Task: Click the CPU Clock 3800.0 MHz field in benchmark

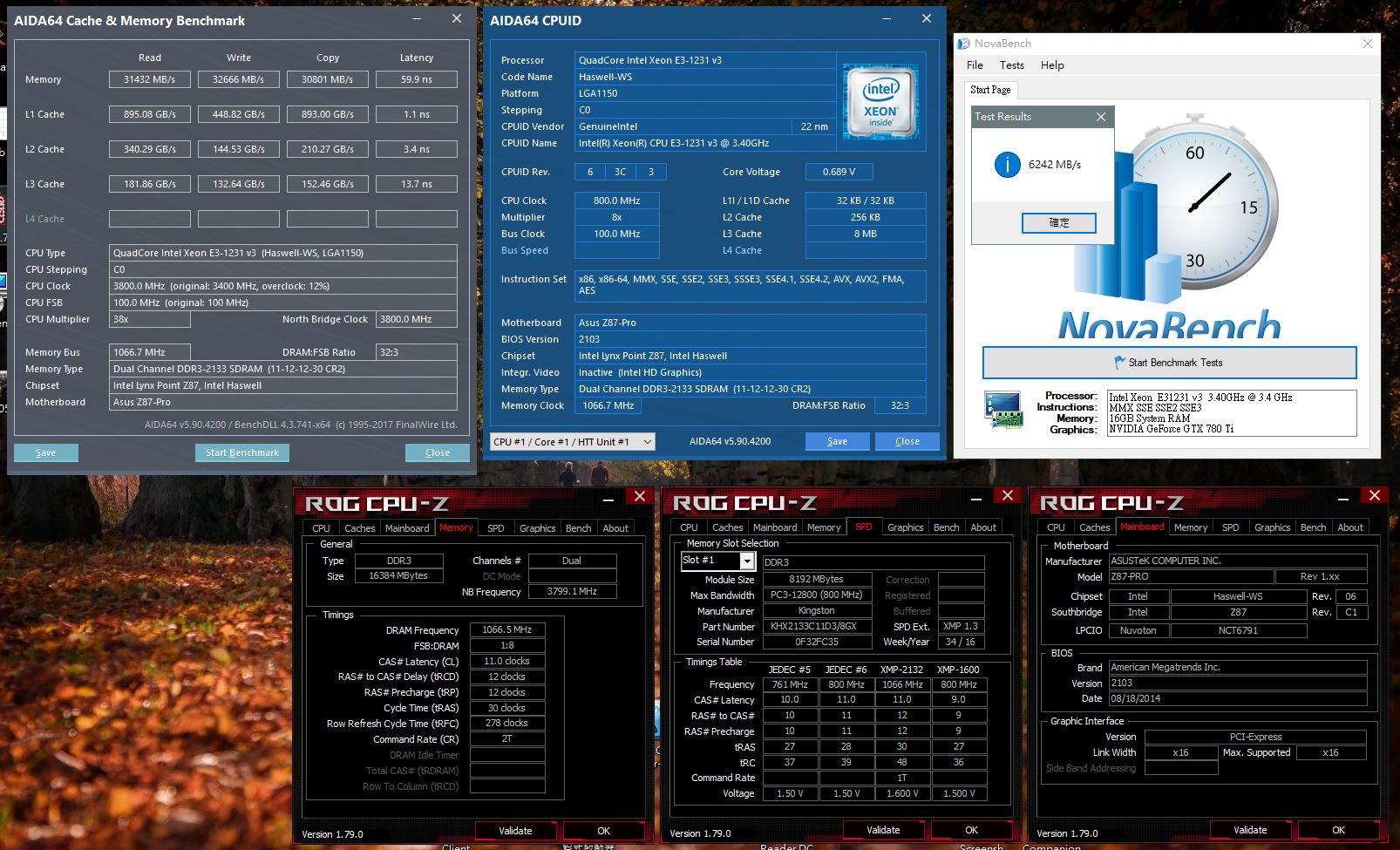Action: pos(283,286)
